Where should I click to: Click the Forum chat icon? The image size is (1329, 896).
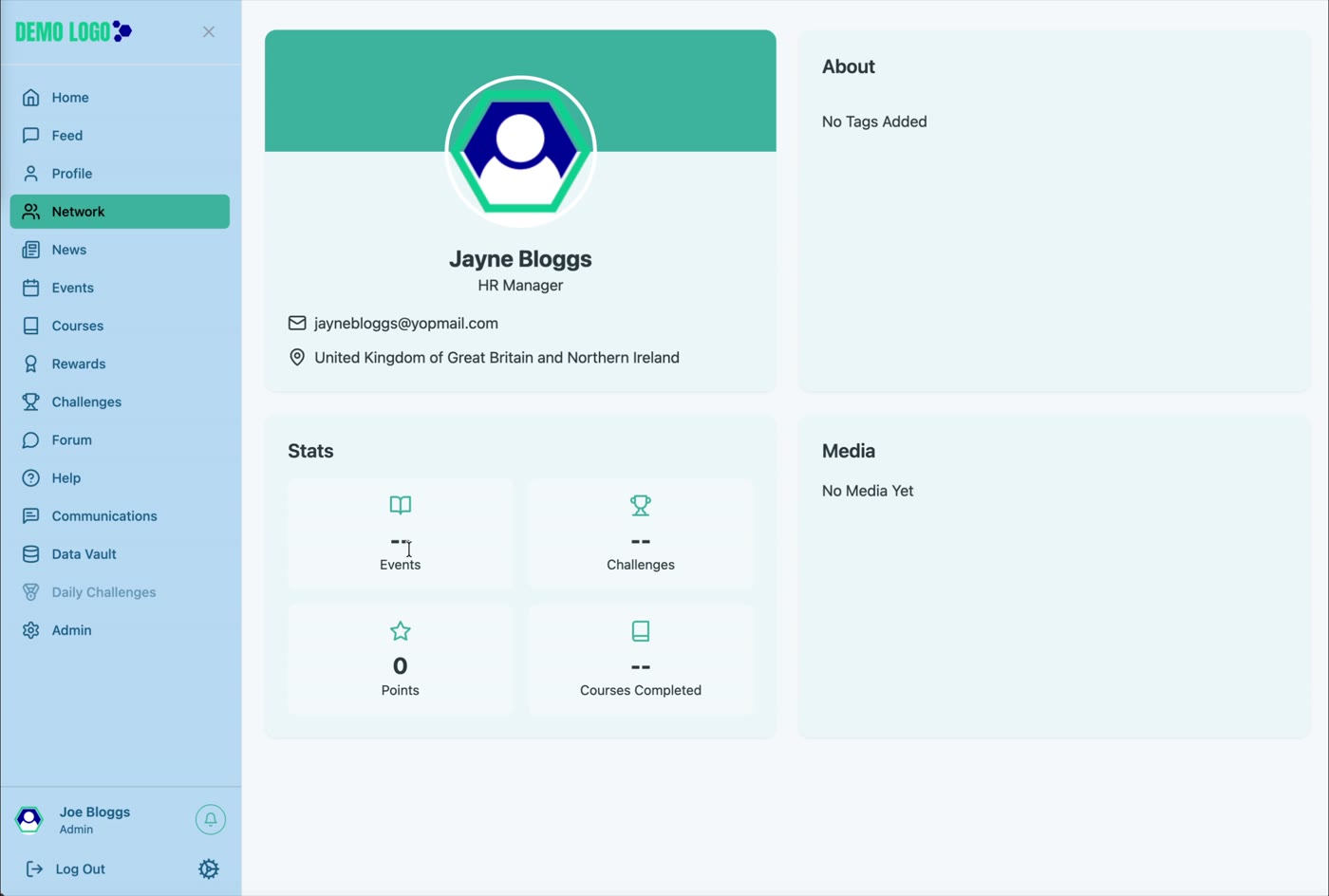click(31, 439)
